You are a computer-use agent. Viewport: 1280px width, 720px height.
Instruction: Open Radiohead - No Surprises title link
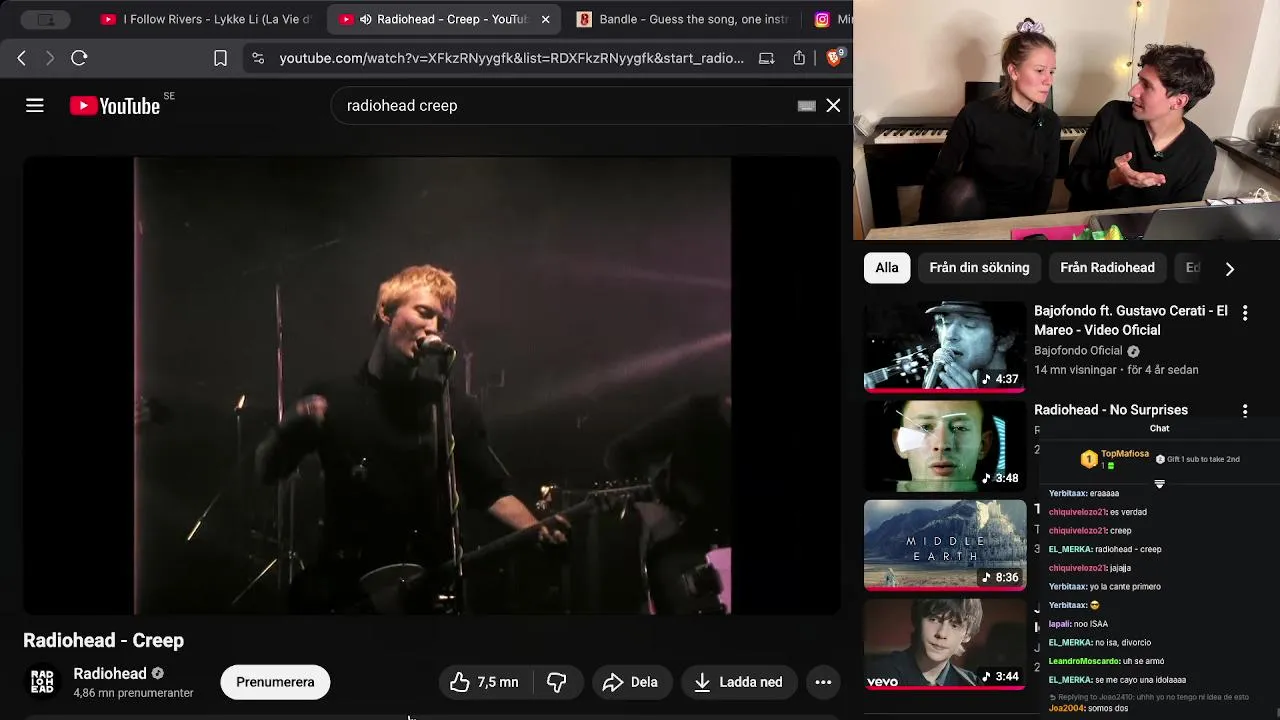[x=1111, y=410]
